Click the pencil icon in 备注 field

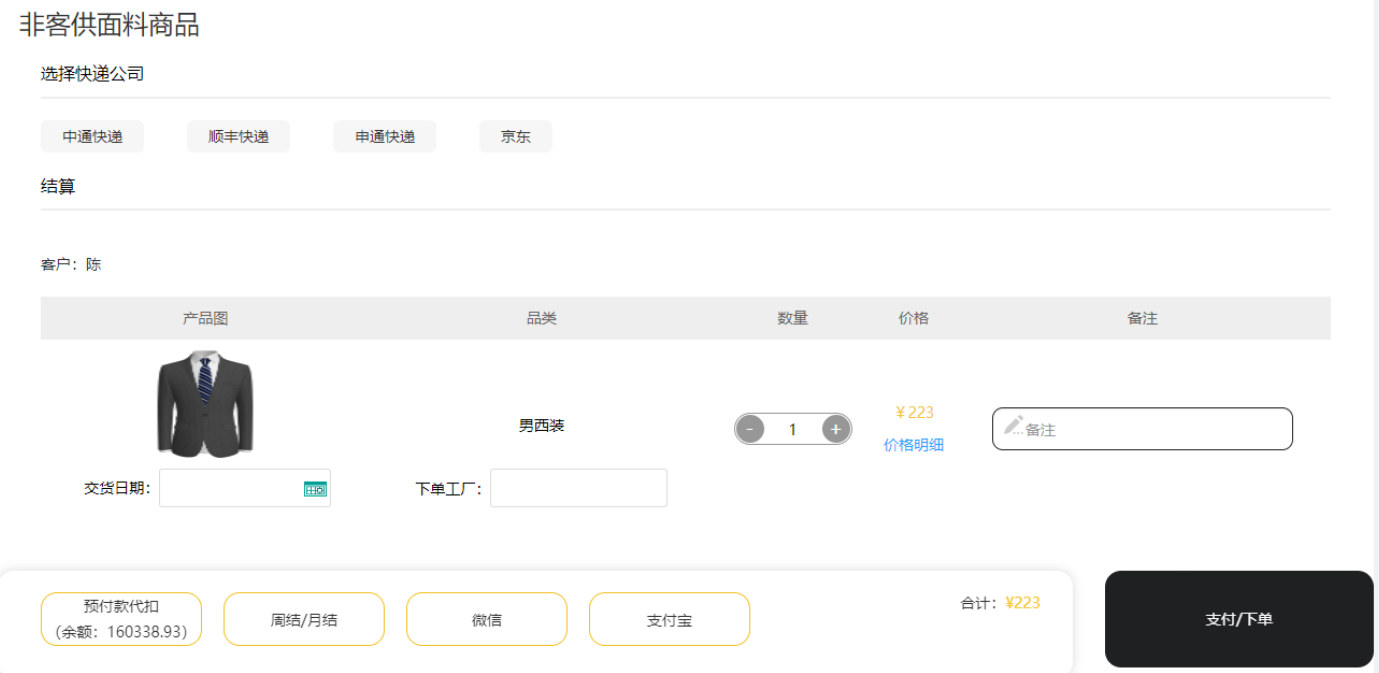point(1013,426)
